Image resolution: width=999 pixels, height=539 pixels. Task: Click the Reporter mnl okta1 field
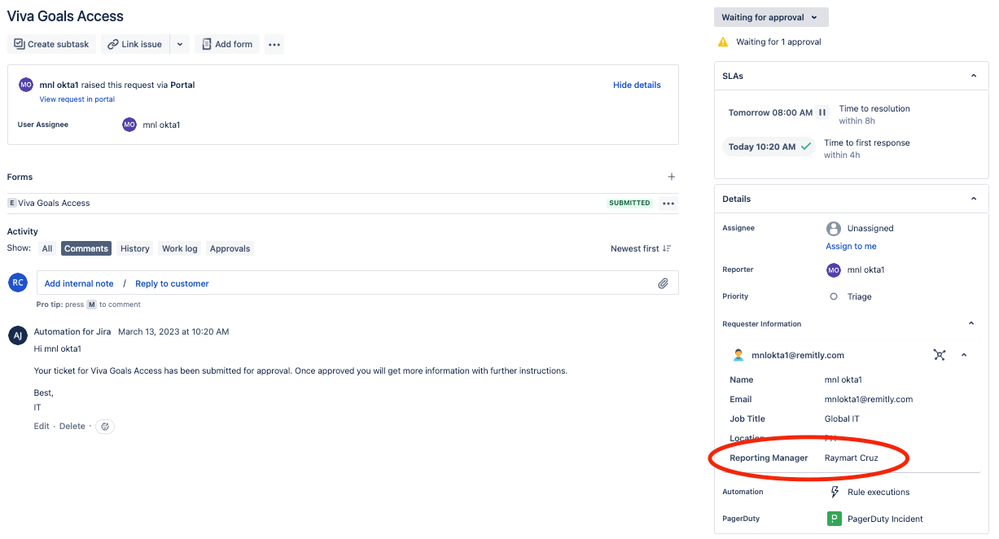(x=856, y=270)
